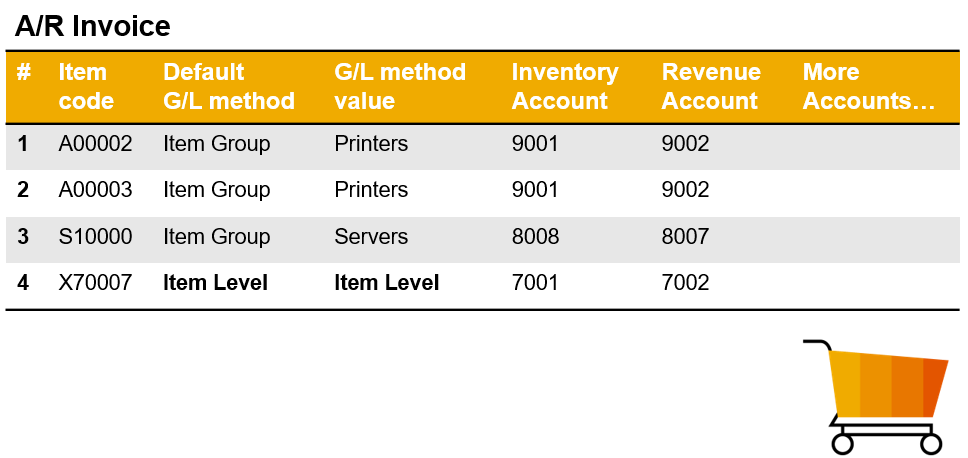Image resolution: width=968 pixels, height=458 pixels.
Task: Click inventory account 8008
Action: 535,236
